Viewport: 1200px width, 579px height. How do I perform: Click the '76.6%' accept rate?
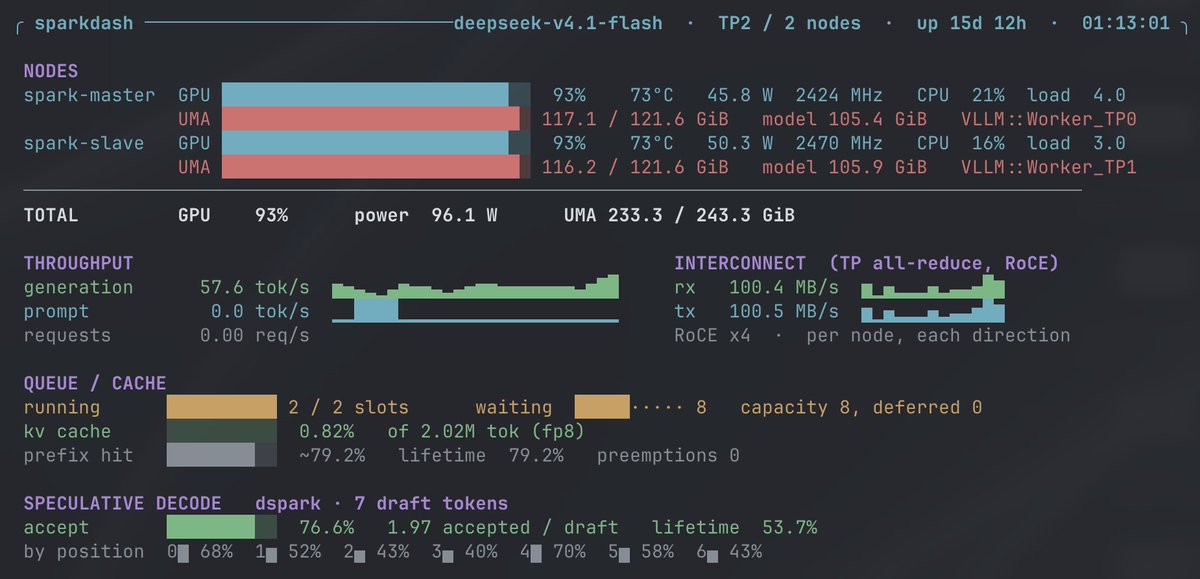pos(327,528)
